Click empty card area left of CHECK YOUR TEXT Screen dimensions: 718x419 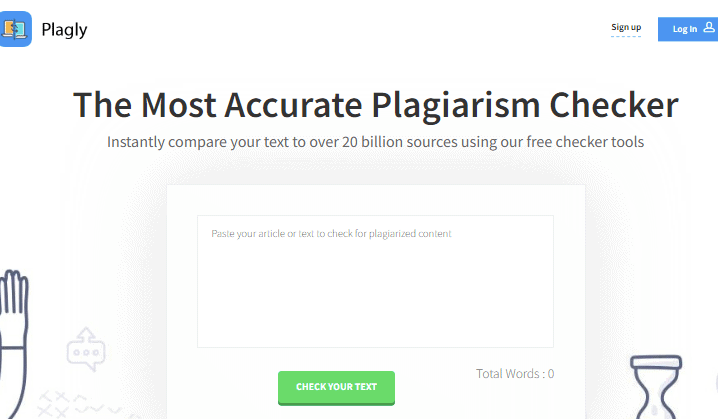click(x=223, y=387)
